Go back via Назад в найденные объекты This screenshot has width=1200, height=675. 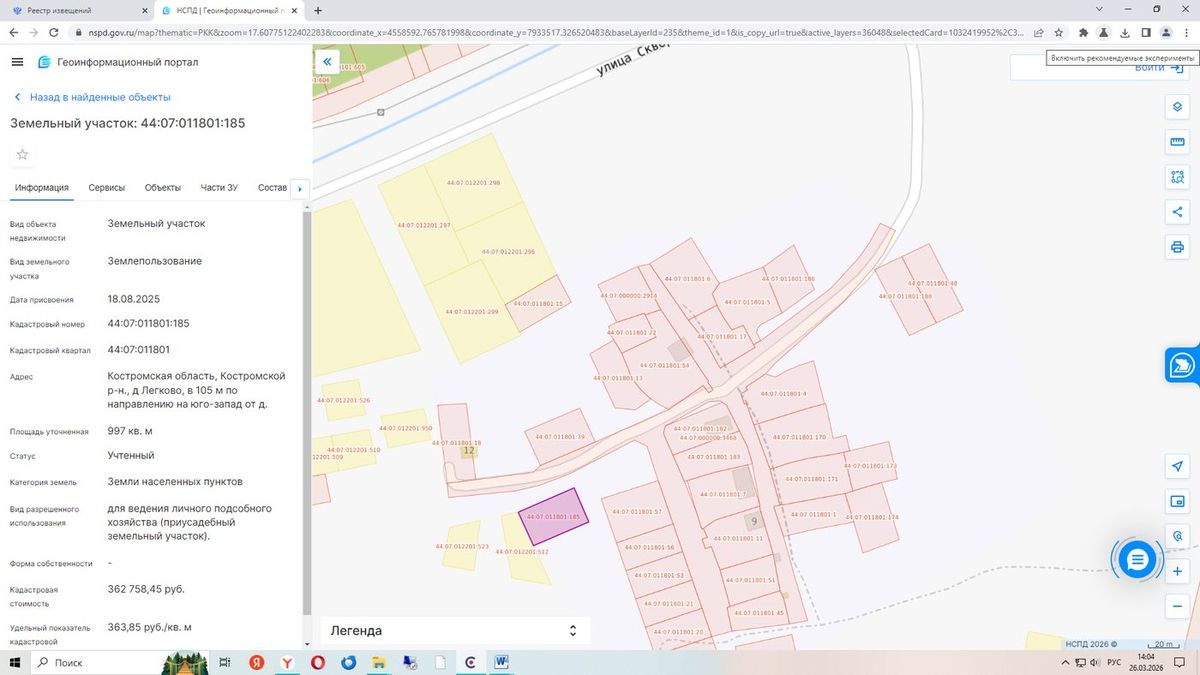pos(92,97)
